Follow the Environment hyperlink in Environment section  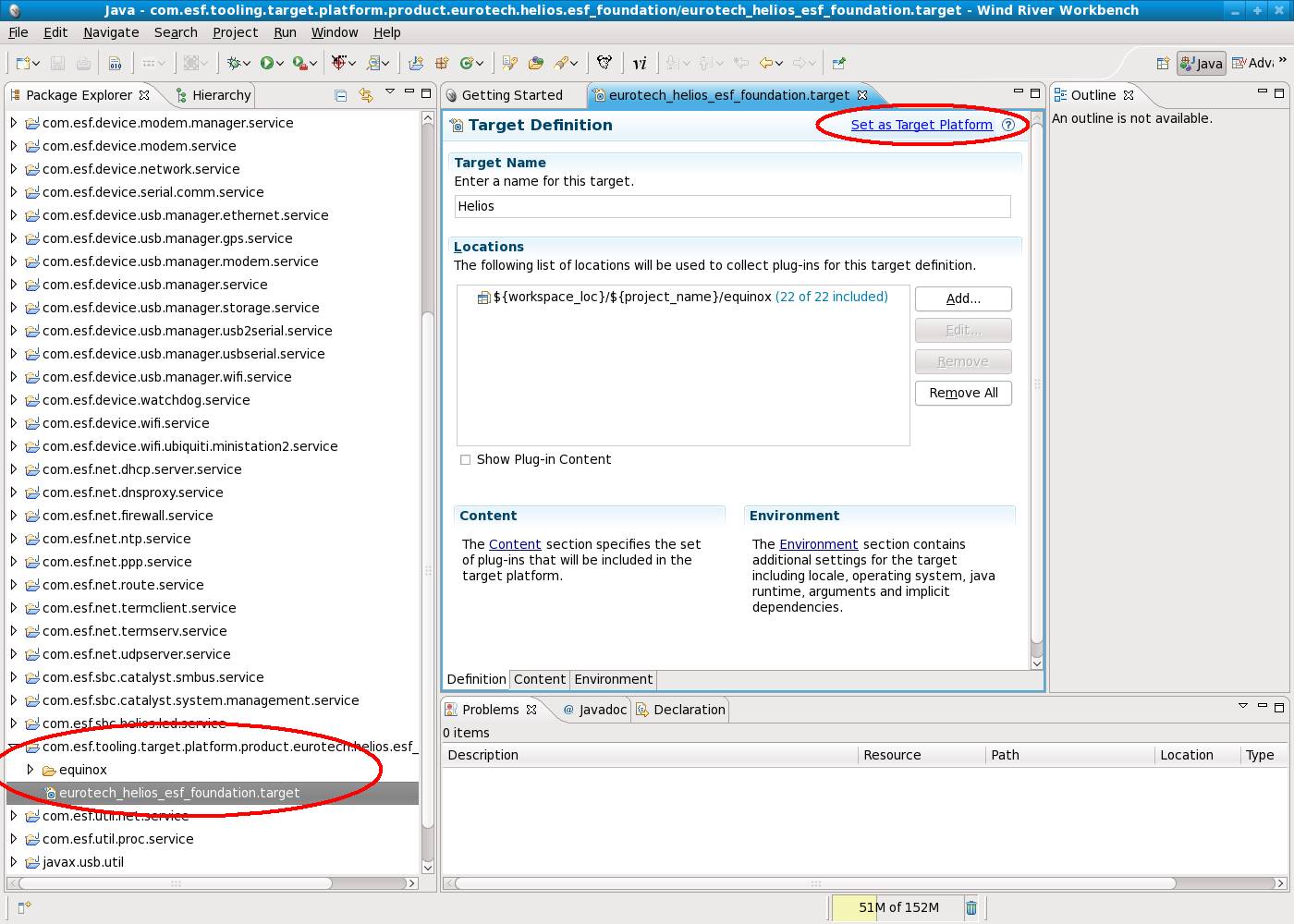(819, 544)
